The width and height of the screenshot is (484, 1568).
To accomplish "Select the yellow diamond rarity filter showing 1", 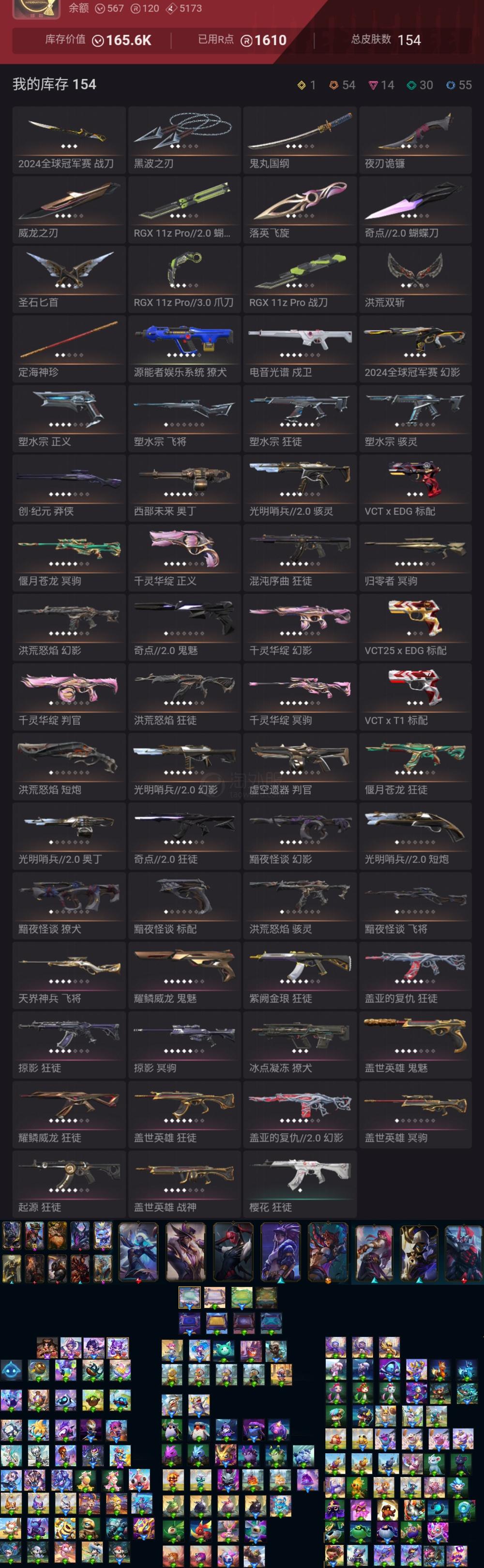I will pyautogui.click(x=306, y=85).
